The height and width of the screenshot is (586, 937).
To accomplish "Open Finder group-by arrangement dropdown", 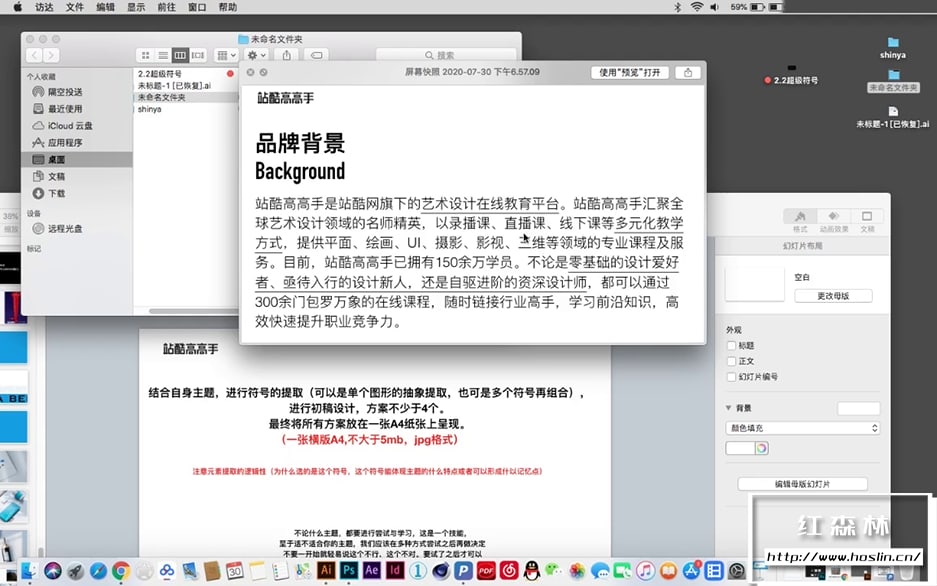I will (226, 56).
